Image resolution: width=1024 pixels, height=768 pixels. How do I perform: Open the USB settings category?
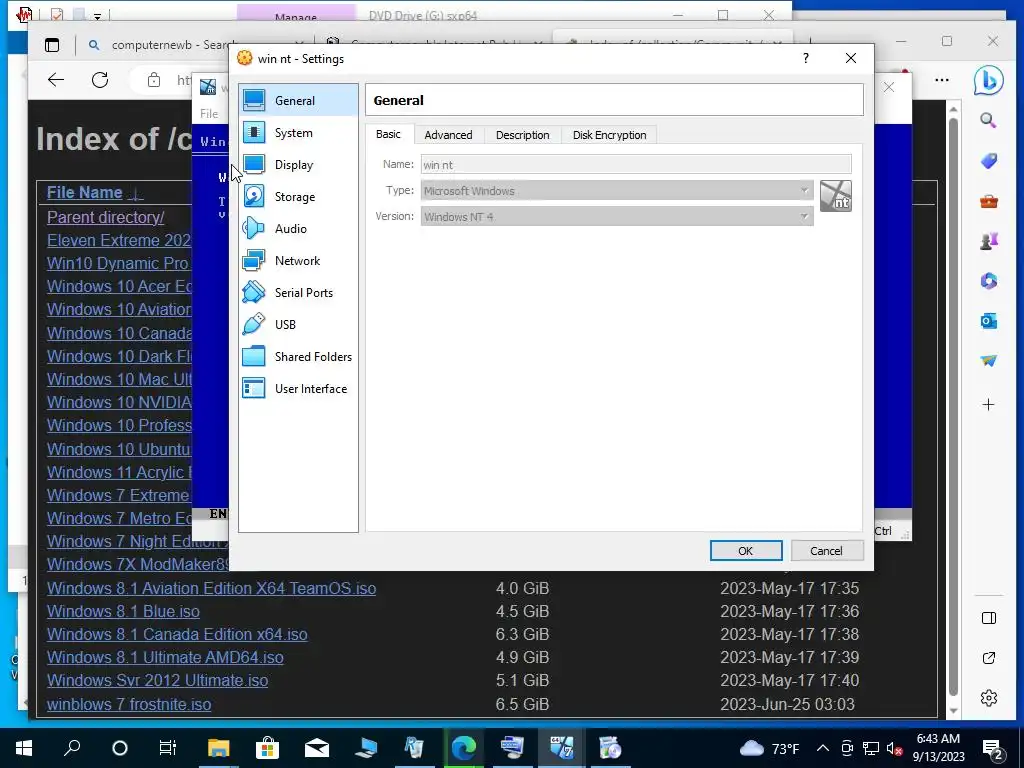click(298, 325)
